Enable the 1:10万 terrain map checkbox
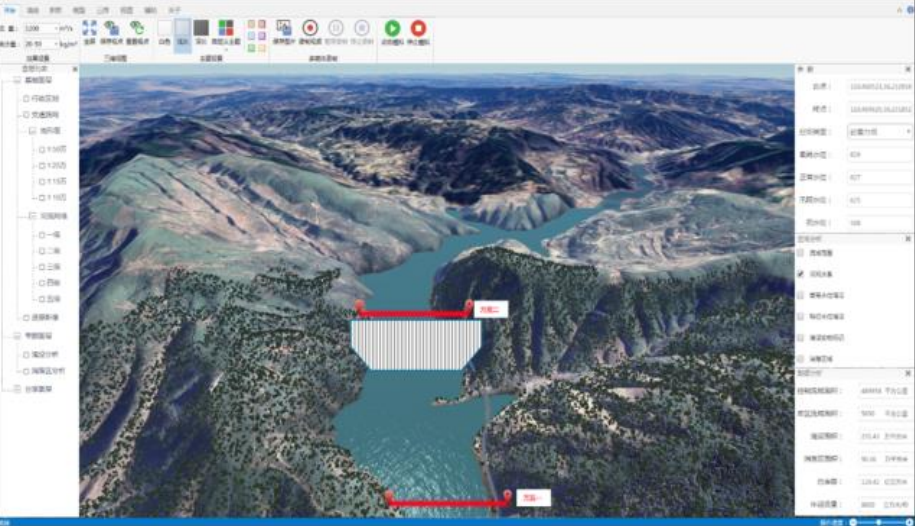The height and width of the screenshot is (526, 915). 41,149
